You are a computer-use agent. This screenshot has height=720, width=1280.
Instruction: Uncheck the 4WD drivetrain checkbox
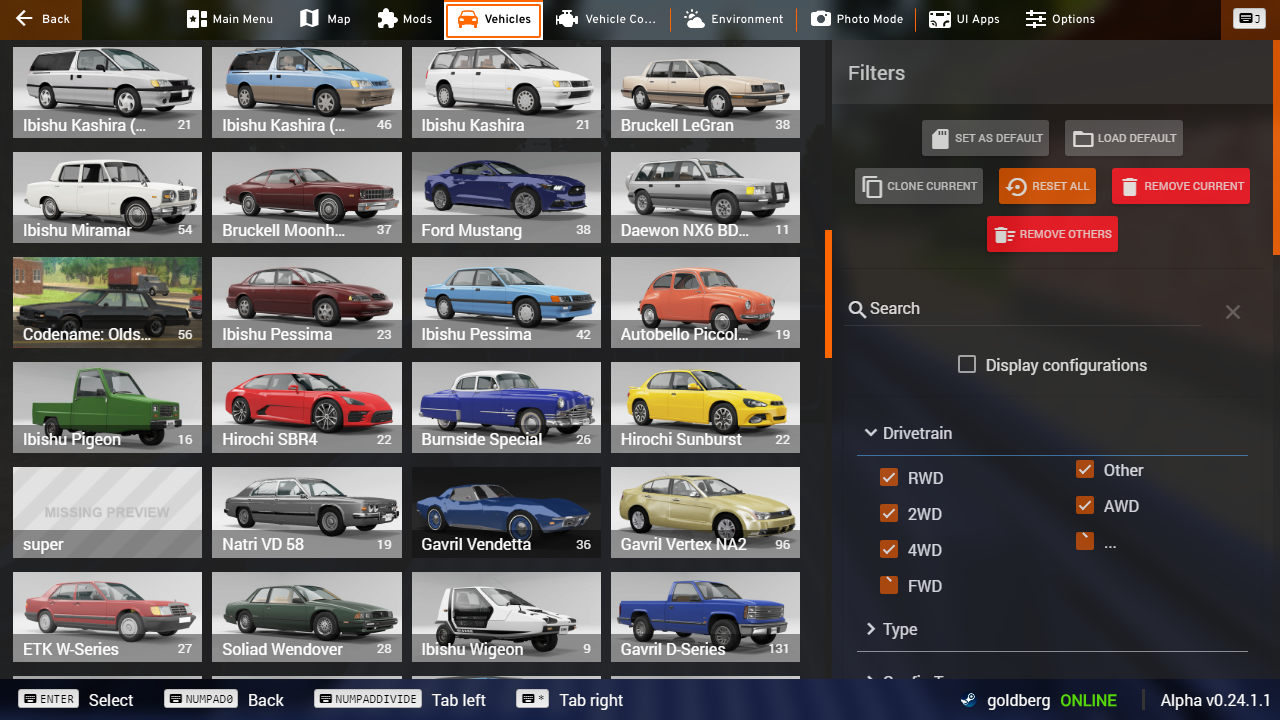pos(888,549)
